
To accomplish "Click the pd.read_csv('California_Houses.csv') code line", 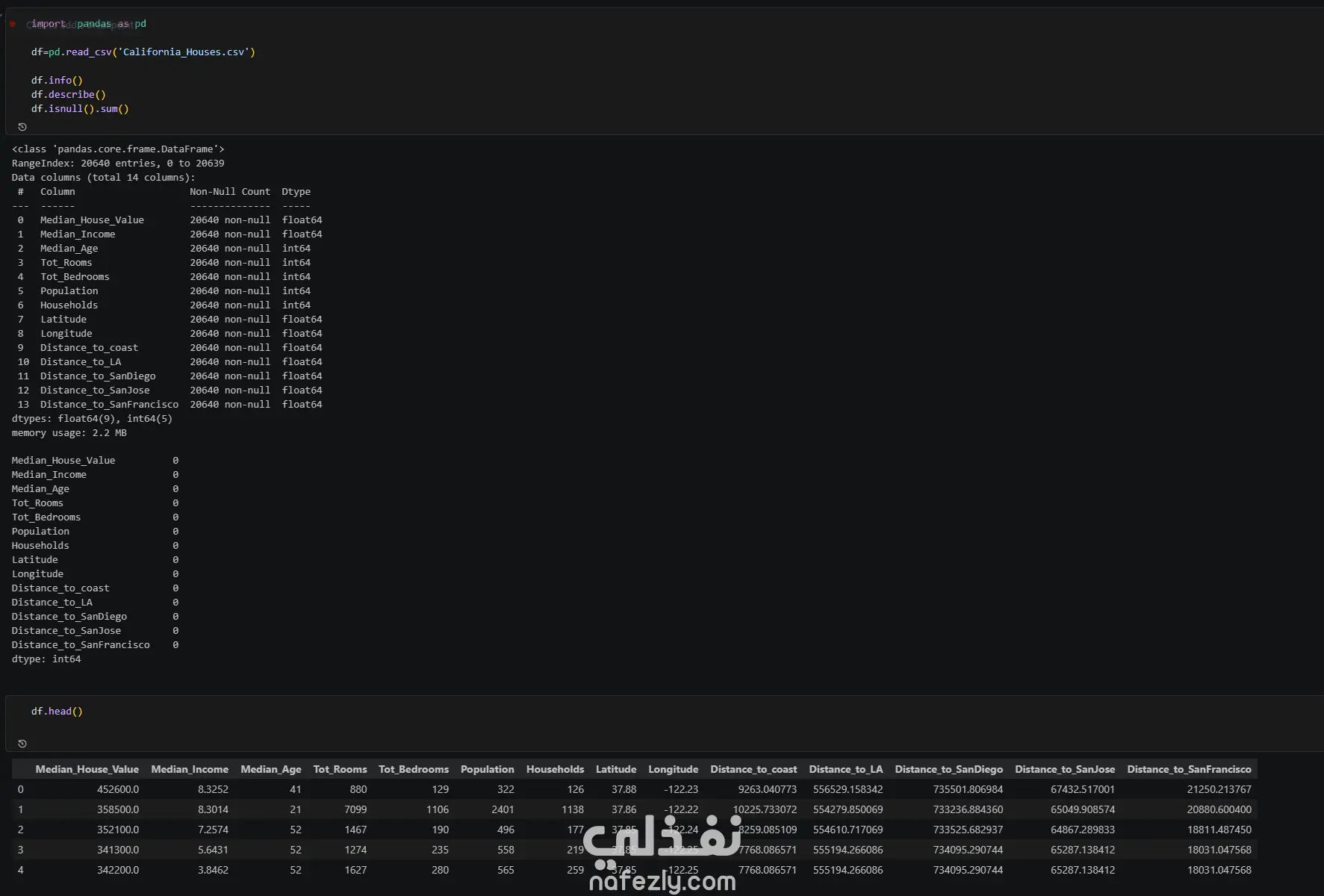I will click(x=143, y=52).
